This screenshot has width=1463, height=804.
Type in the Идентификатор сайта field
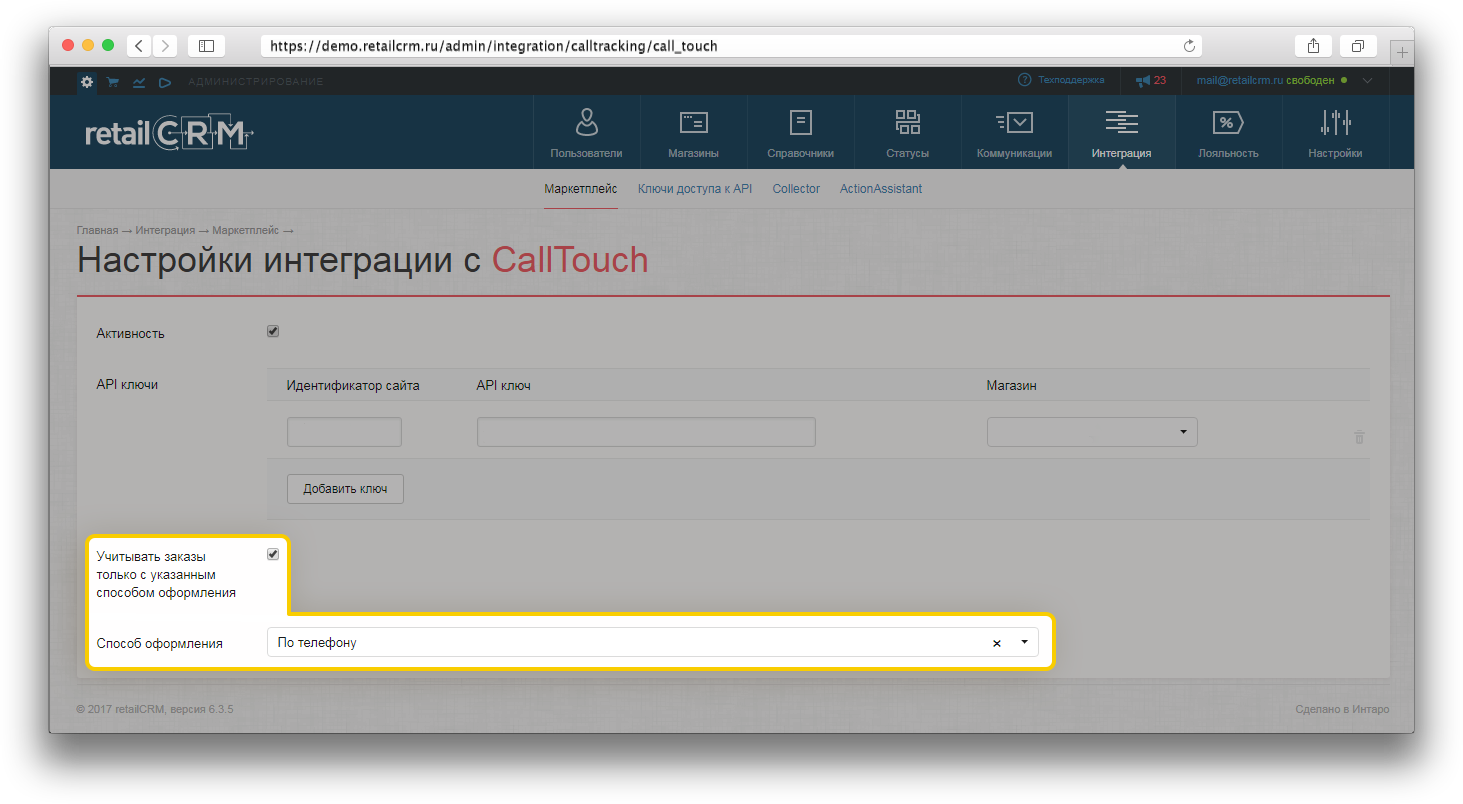coord(344,431)
